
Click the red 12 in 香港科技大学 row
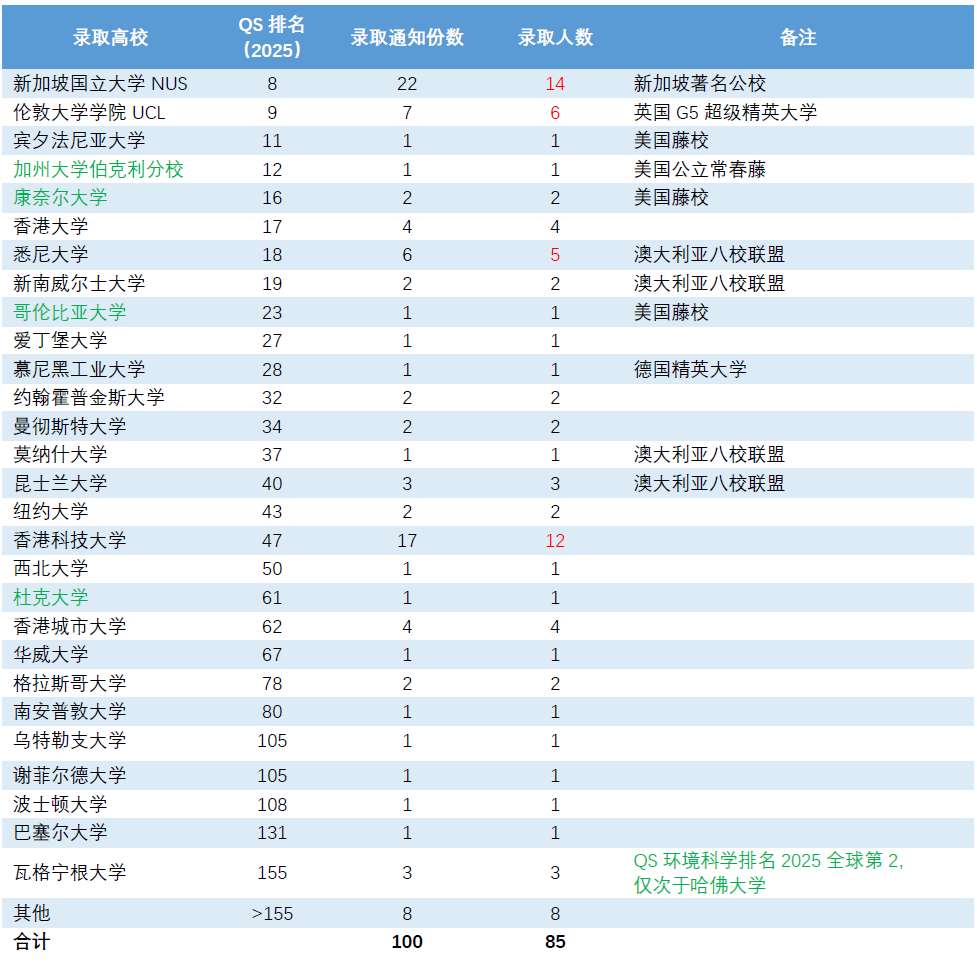point(555,541)
